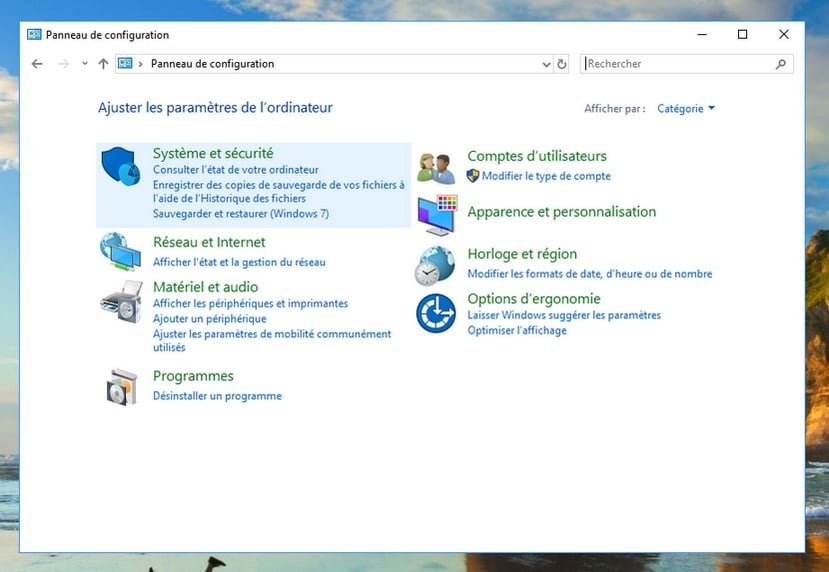829x572 pixels.
Task: Click the magnifier search icon
Action: pos(781,64)
